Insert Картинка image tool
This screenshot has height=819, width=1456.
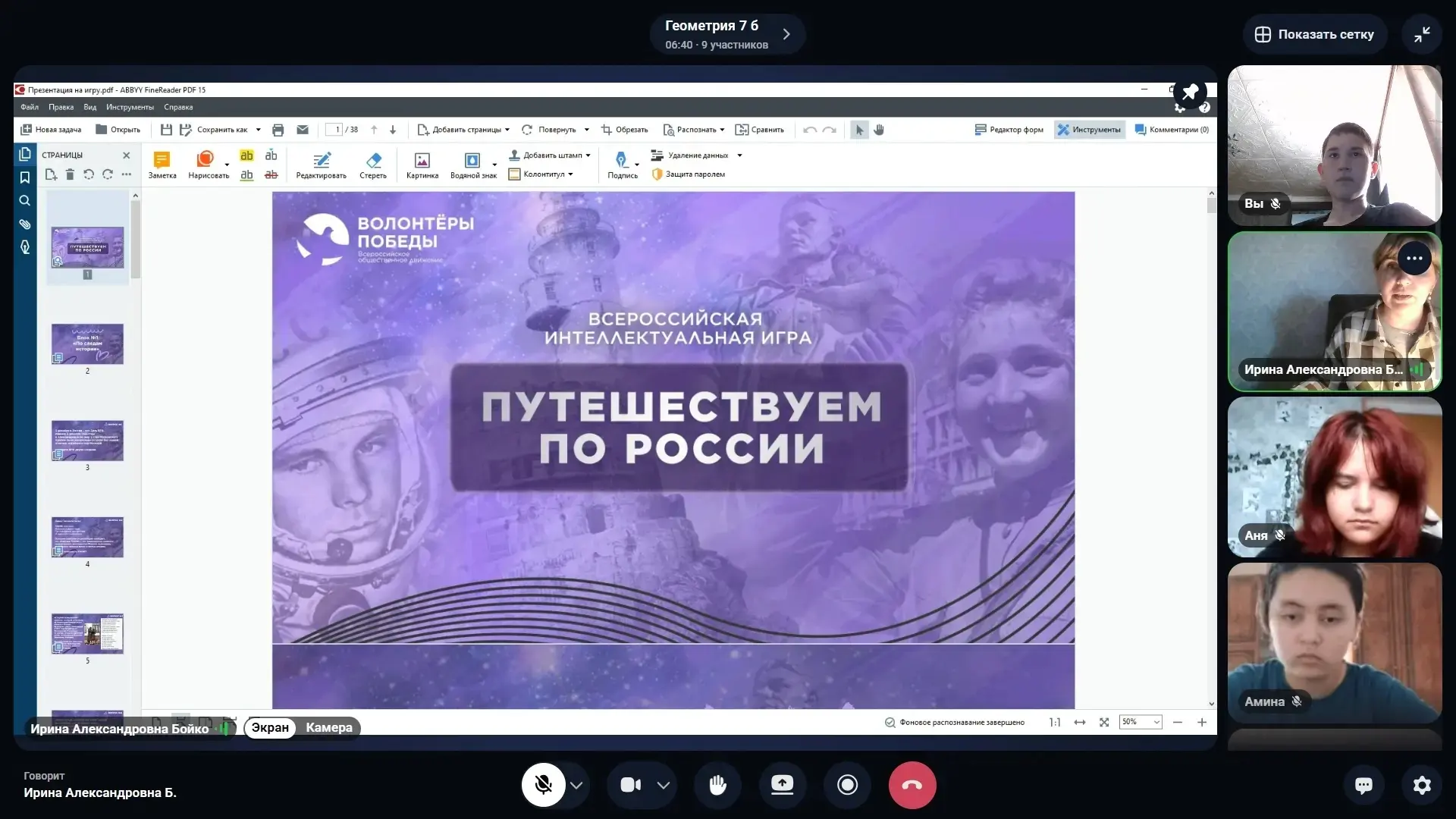click(x=422, y=165)
